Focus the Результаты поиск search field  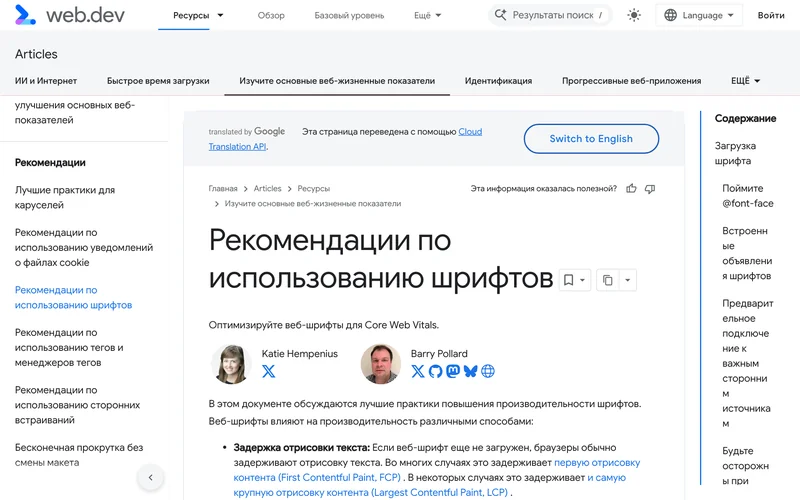pyautogui.click(x=550, y=15)
